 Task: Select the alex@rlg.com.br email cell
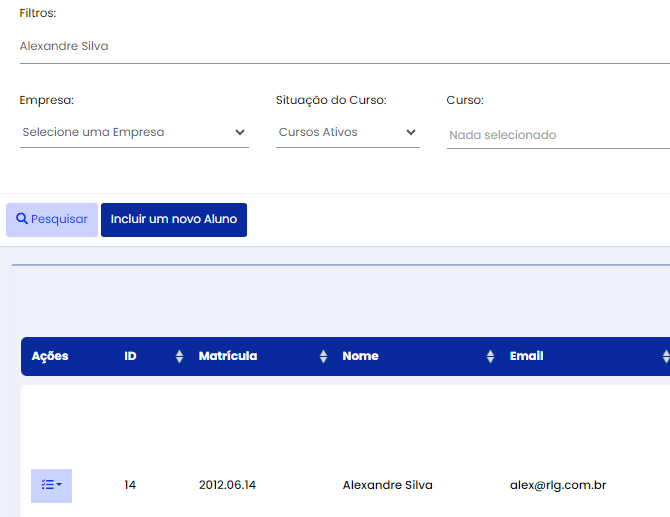point(558,485)
